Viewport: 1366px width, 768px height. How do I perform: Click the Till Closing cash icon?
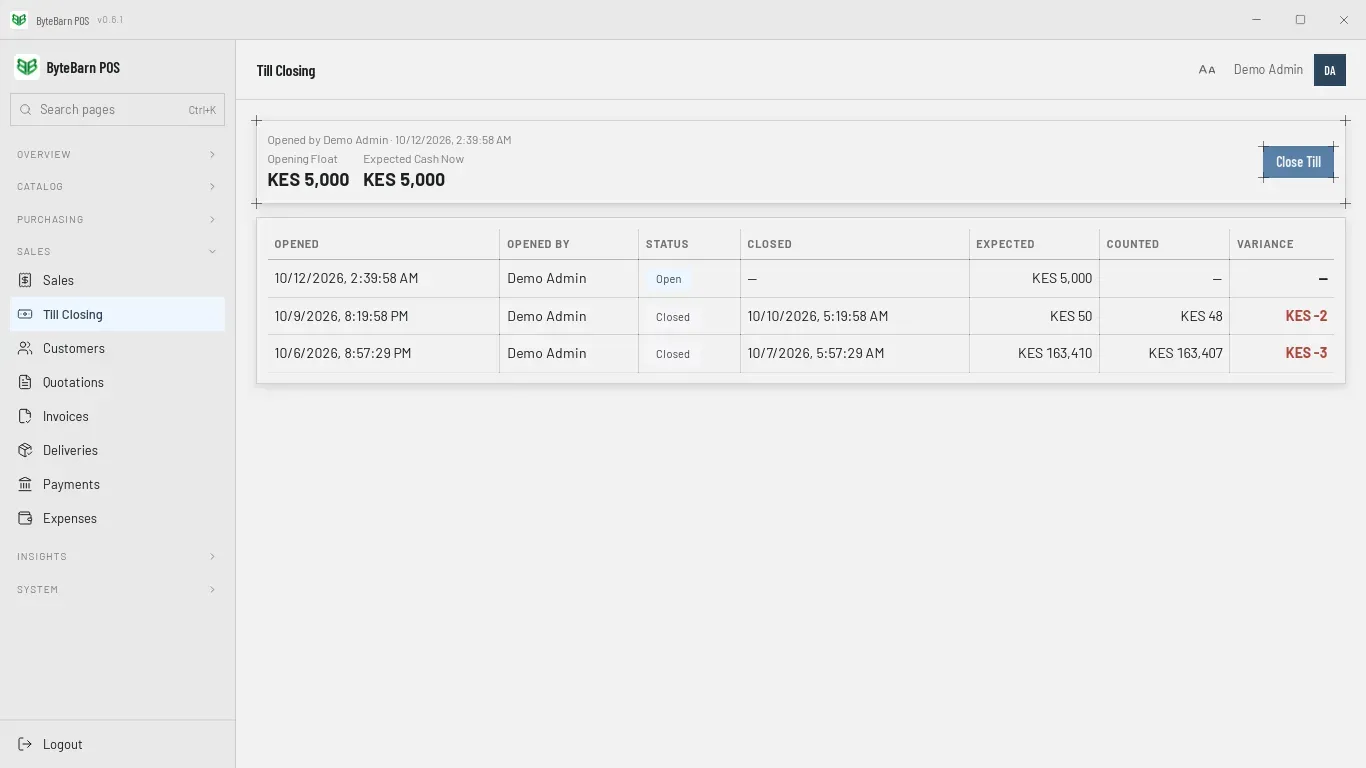pyautogui.click(x=25, y=314)
